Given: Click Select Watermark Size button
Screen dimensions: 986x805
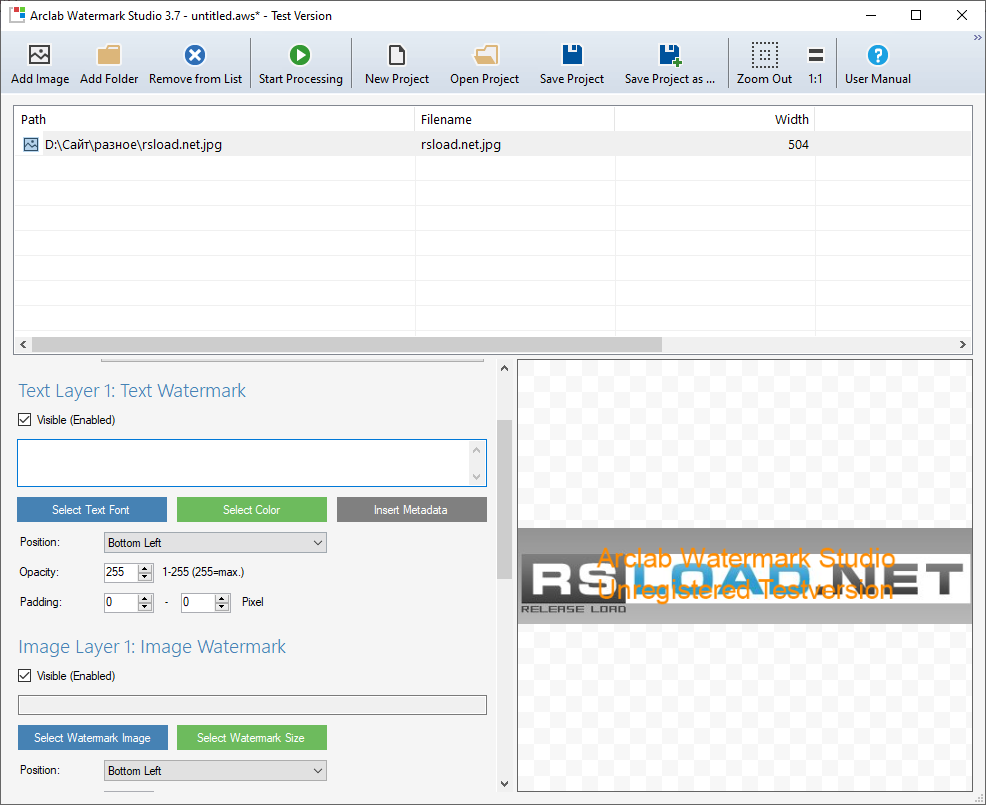Looking at the screenshot, I should pos(252,738).
